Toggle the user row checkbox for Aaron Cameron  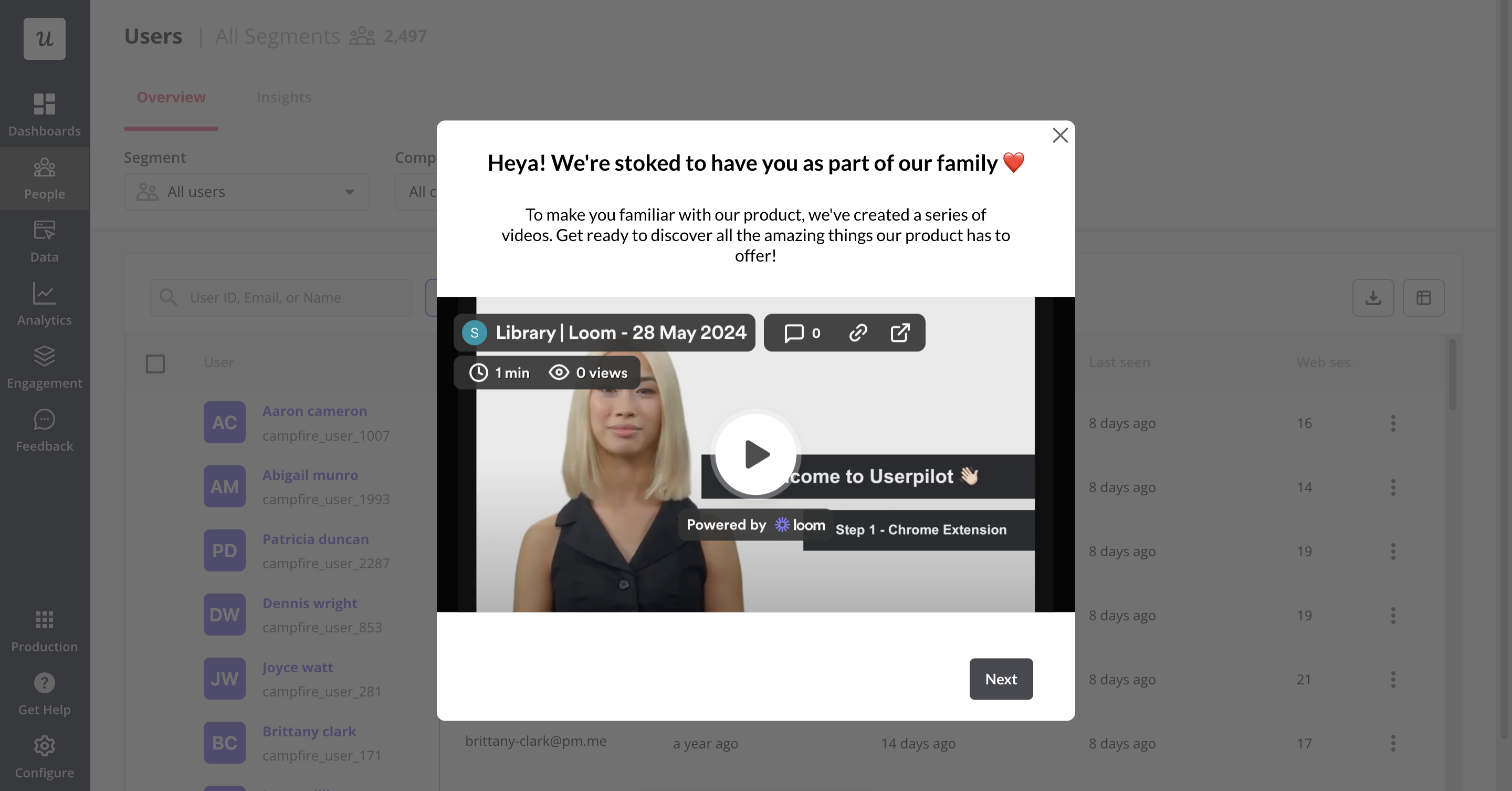click(x=156, y=422)
